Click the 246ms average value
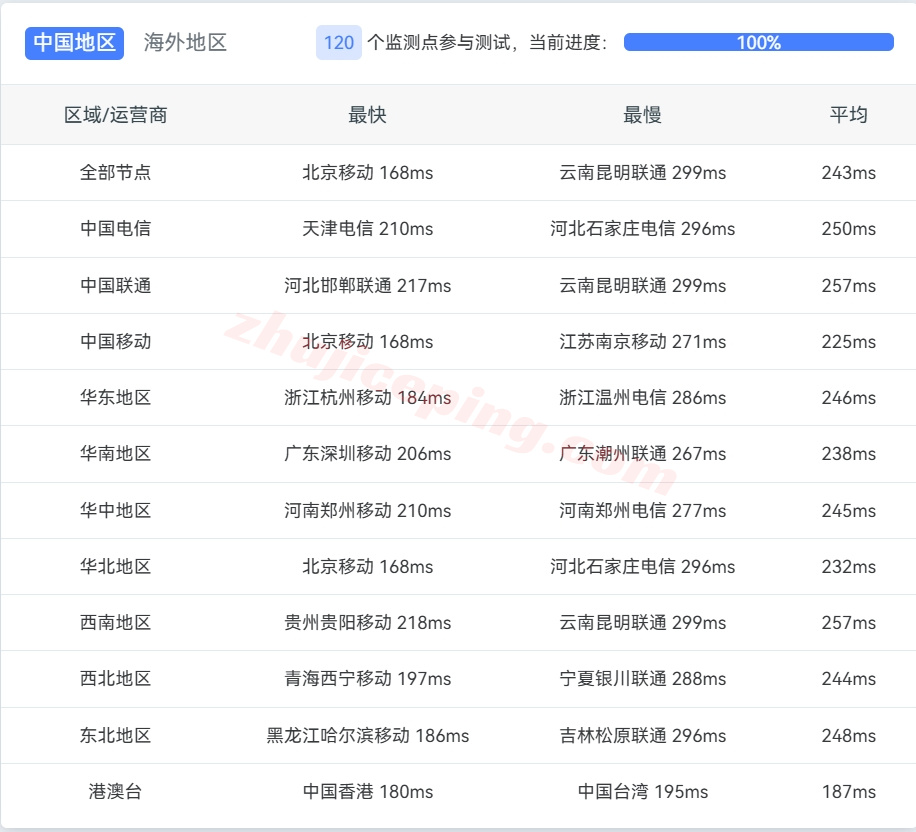Viewport: 916px width, 832px height. click(848, 397)
